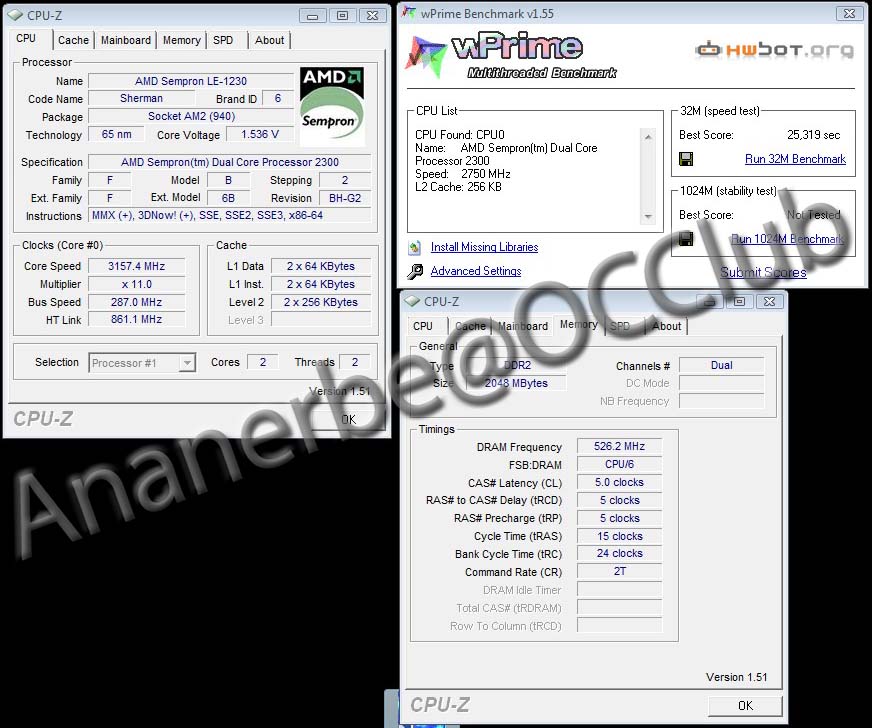
Task: Click the Run 1024M Benchmark link
Action: (x=787, y=239)
